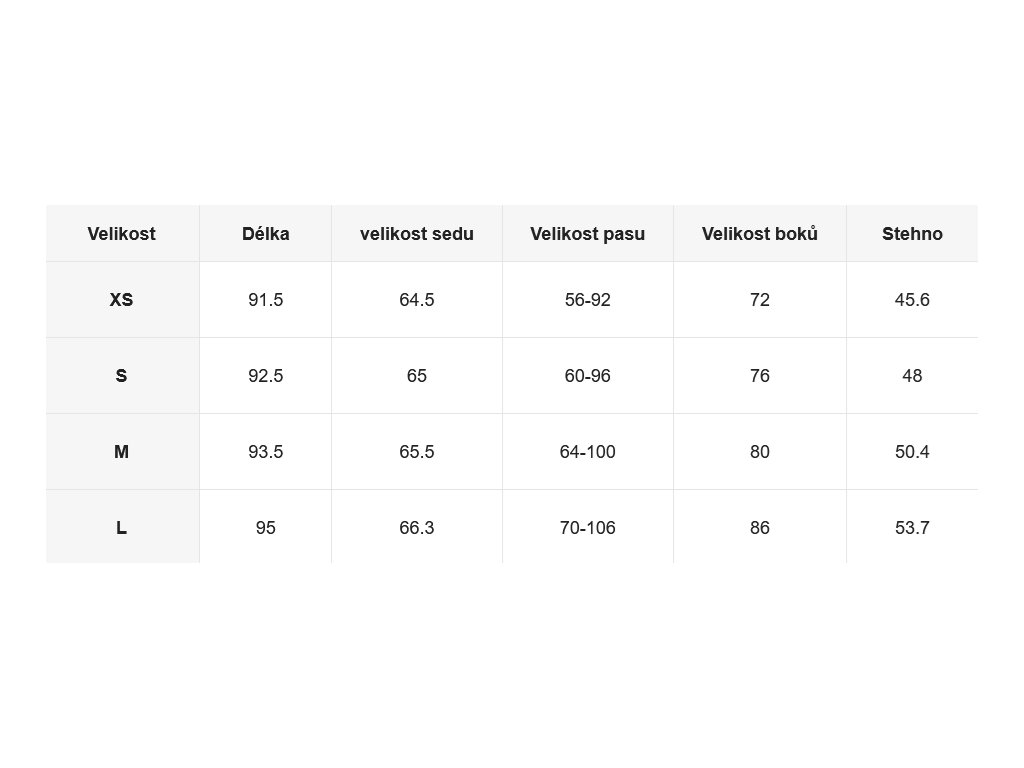This screenshot has height=768, width=1024.
Task: Select the 53.7 thigh value cell
Action: (912, 526)
